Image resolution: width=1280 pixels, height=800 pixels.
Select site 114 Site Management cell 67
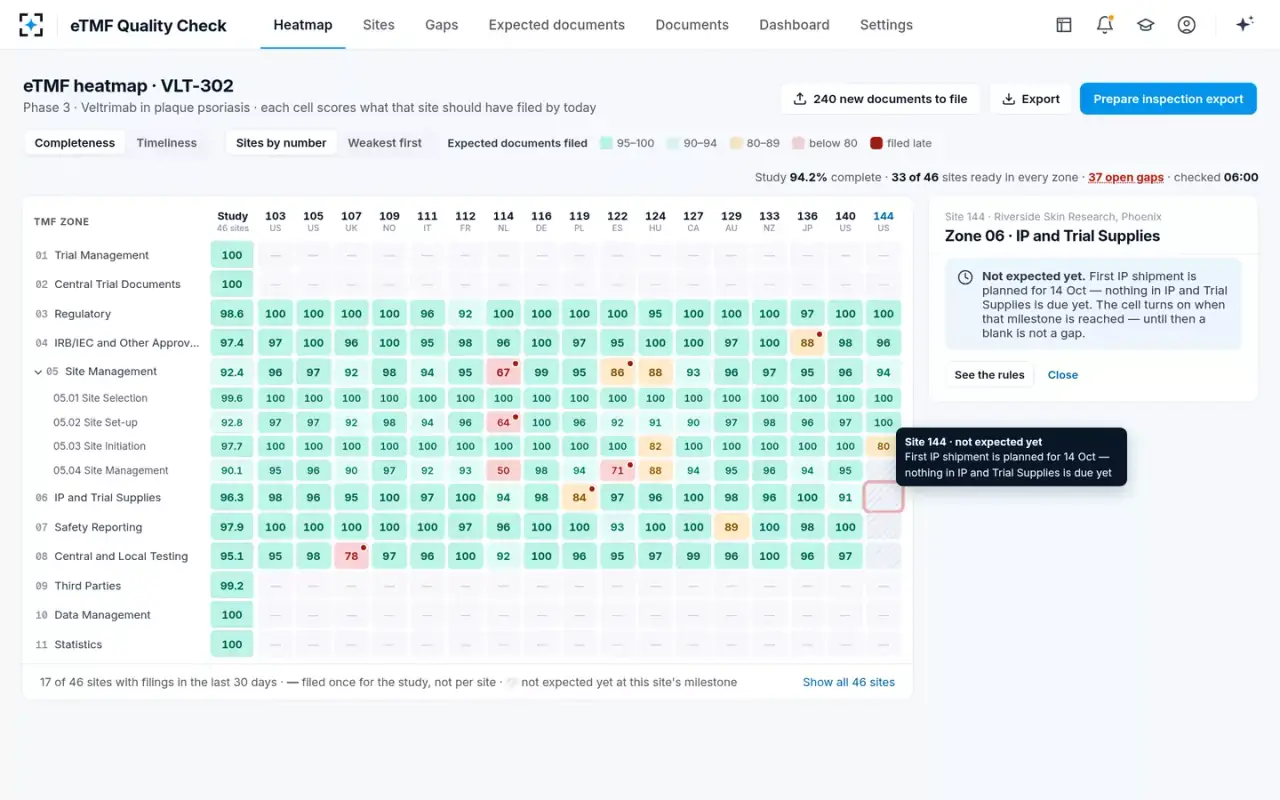point(504,372)
